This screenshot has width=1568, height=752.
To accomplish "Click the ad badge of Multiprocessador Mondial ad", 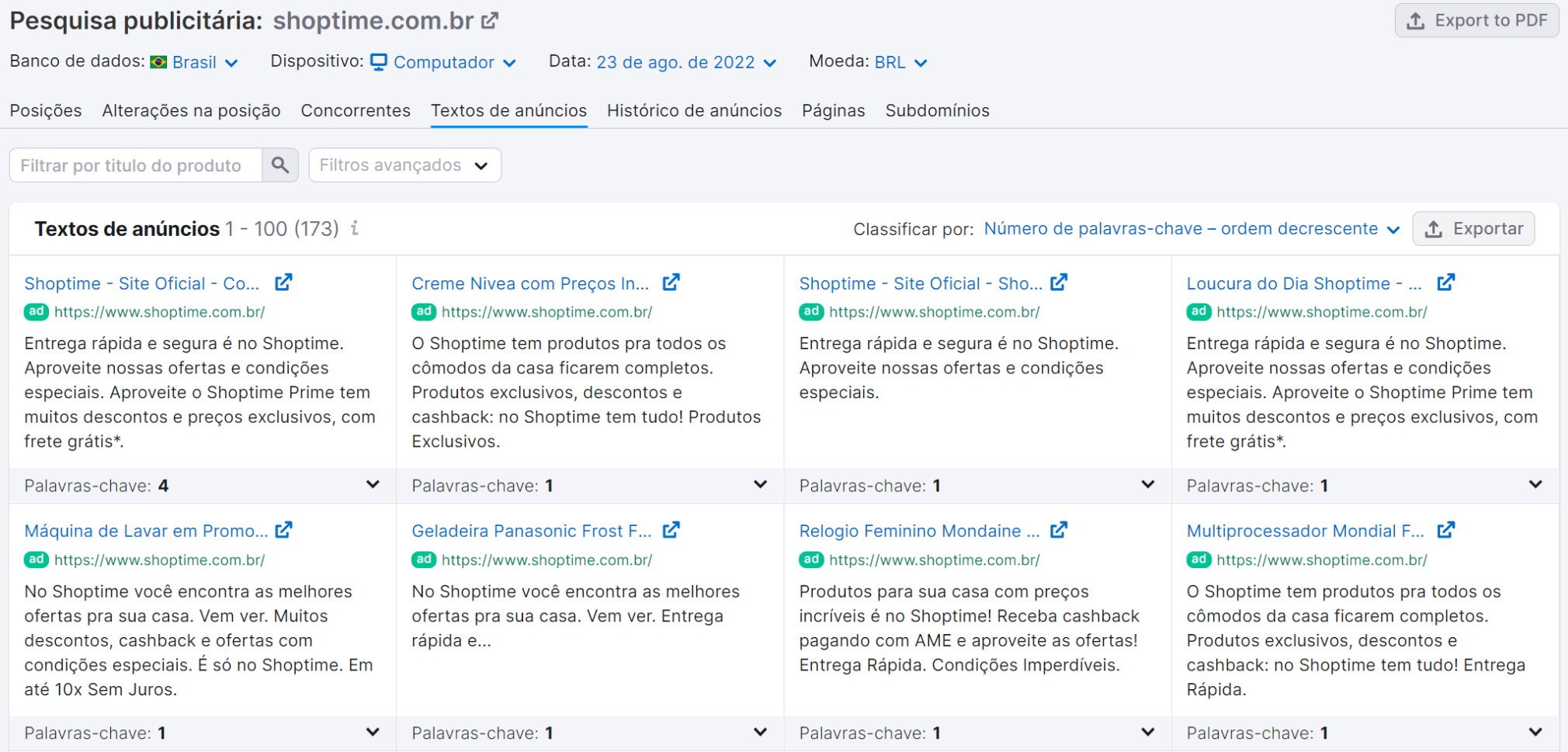I will coord(1199,560).
